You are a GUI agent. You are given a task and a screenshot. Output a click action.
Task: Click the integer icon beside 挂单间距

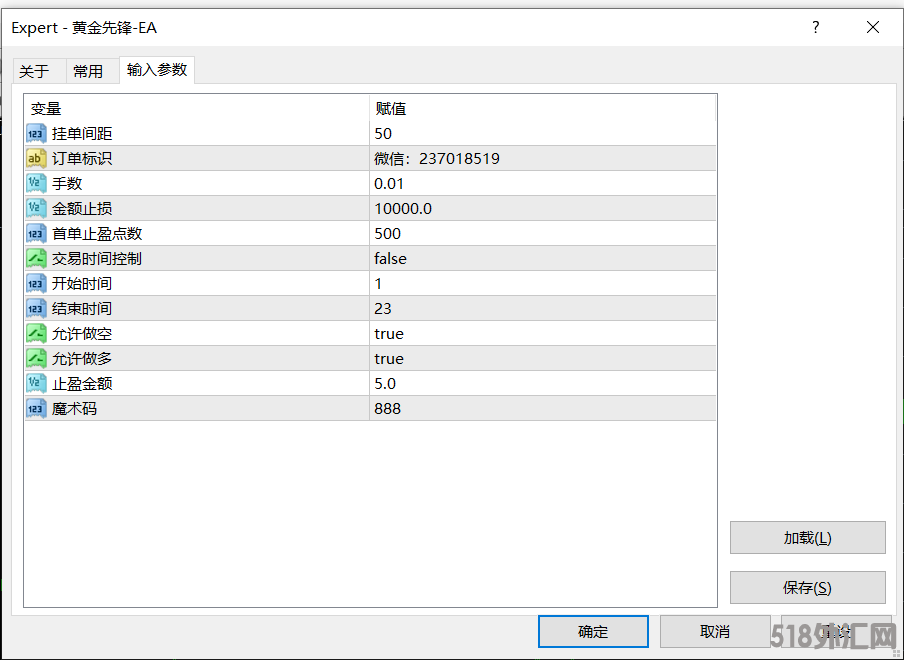point(36,134)
